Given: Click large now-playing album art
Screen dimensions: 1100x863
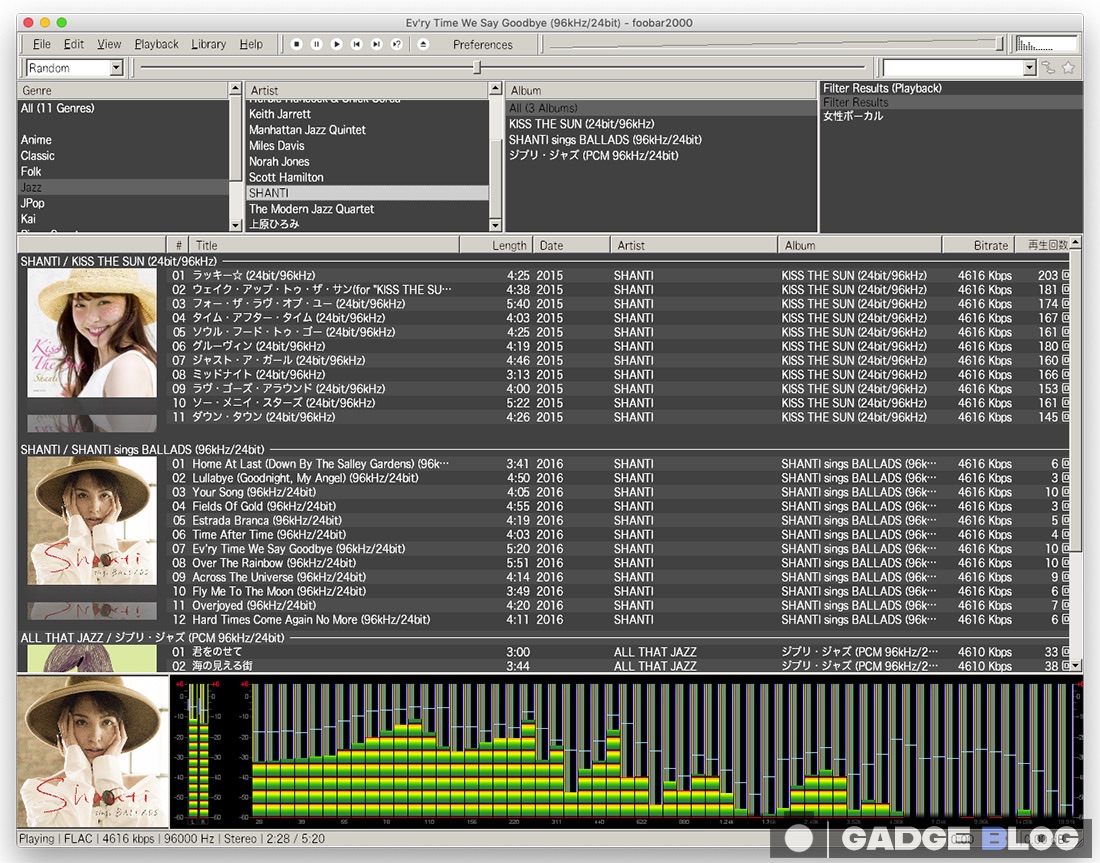Looking at the screenshot, I should (93, 751).
